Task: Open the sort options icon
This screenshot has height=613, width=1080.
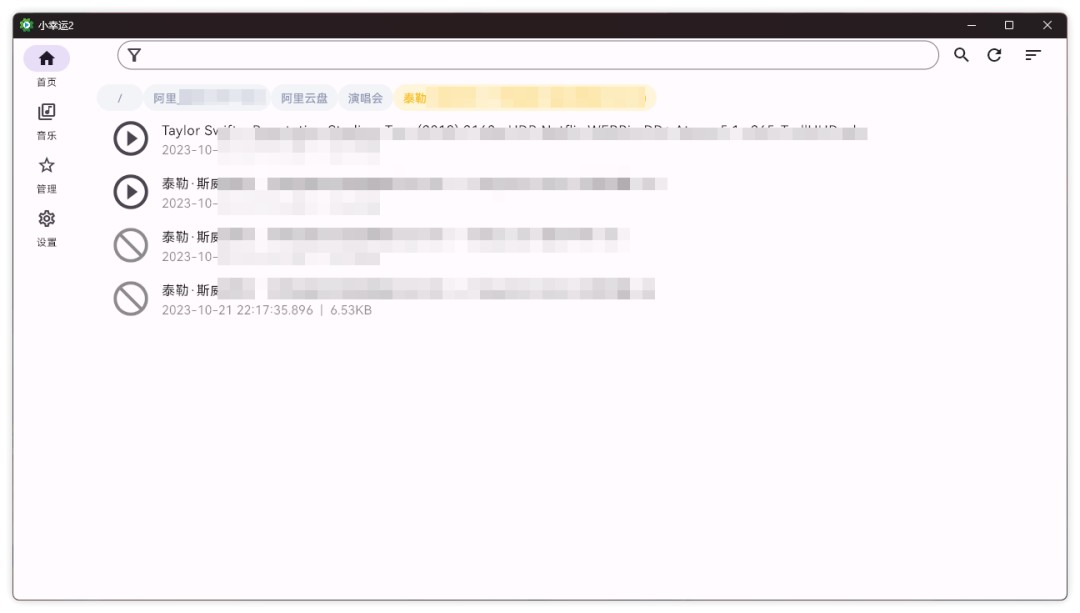Action: pos(1032,55)
